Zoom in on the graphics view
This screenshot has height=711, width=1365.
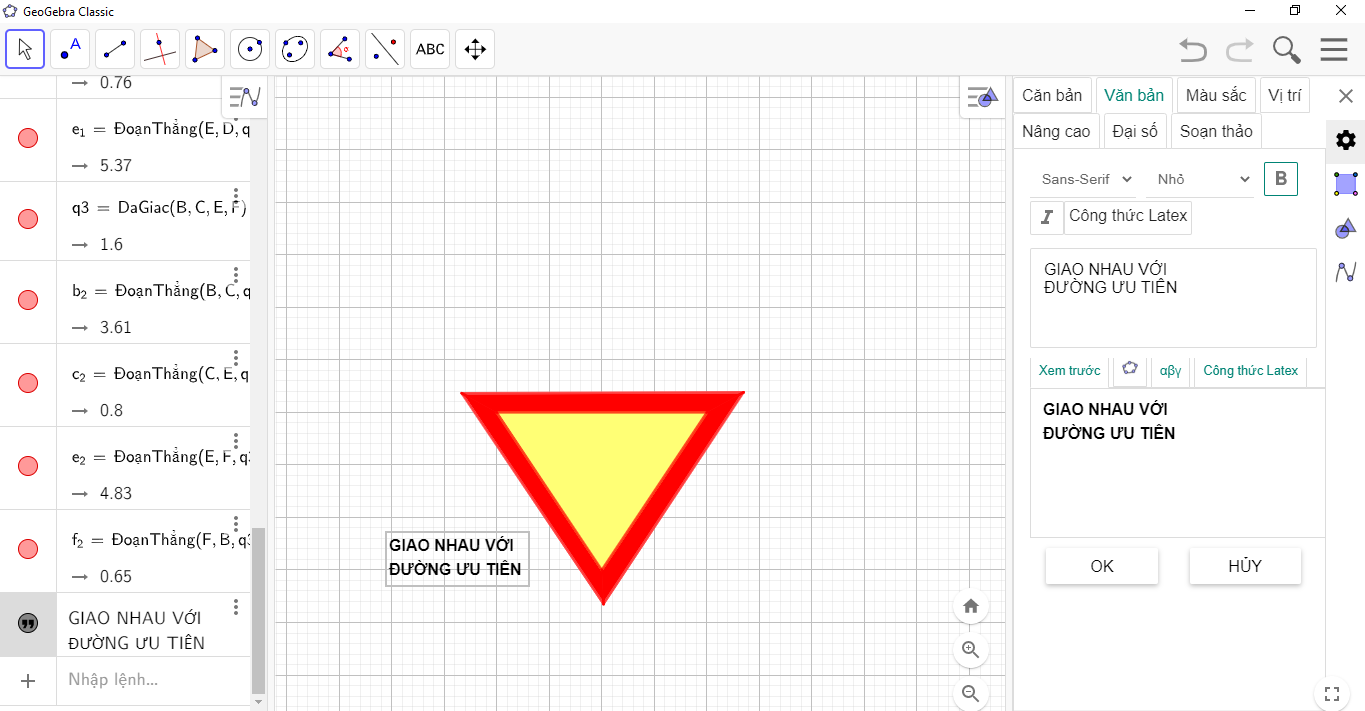pyautogui.click(x=969, y=649)
